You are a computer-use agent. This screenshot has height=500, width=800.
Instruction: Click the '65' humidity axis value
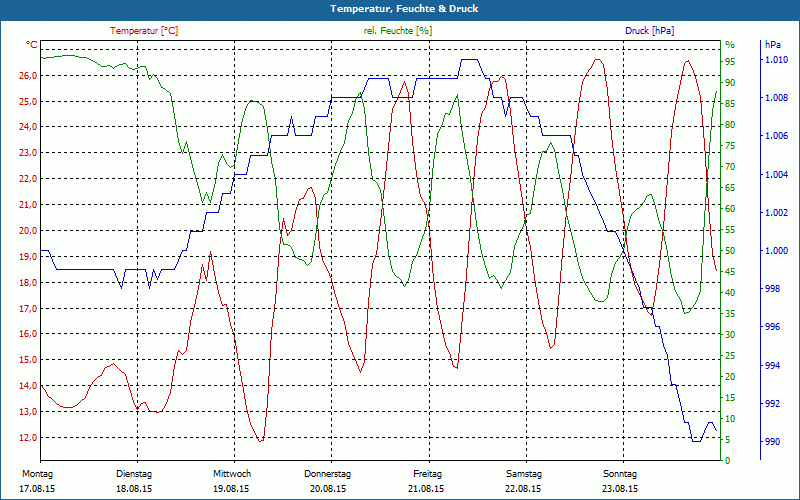[730, 188]
